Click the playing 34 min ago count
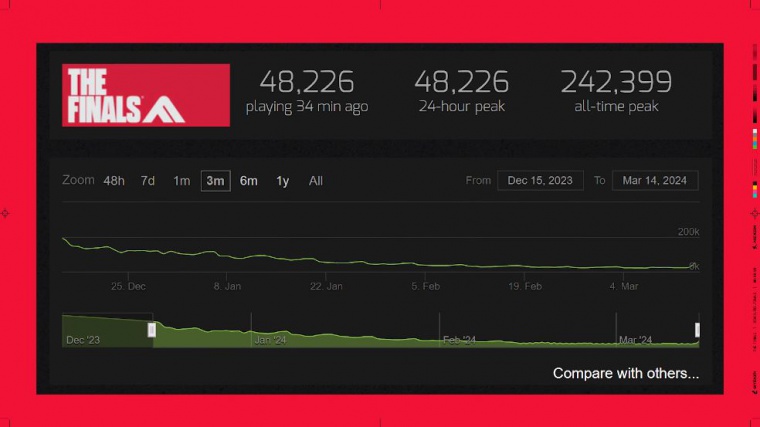 click(x=307, y=82)
